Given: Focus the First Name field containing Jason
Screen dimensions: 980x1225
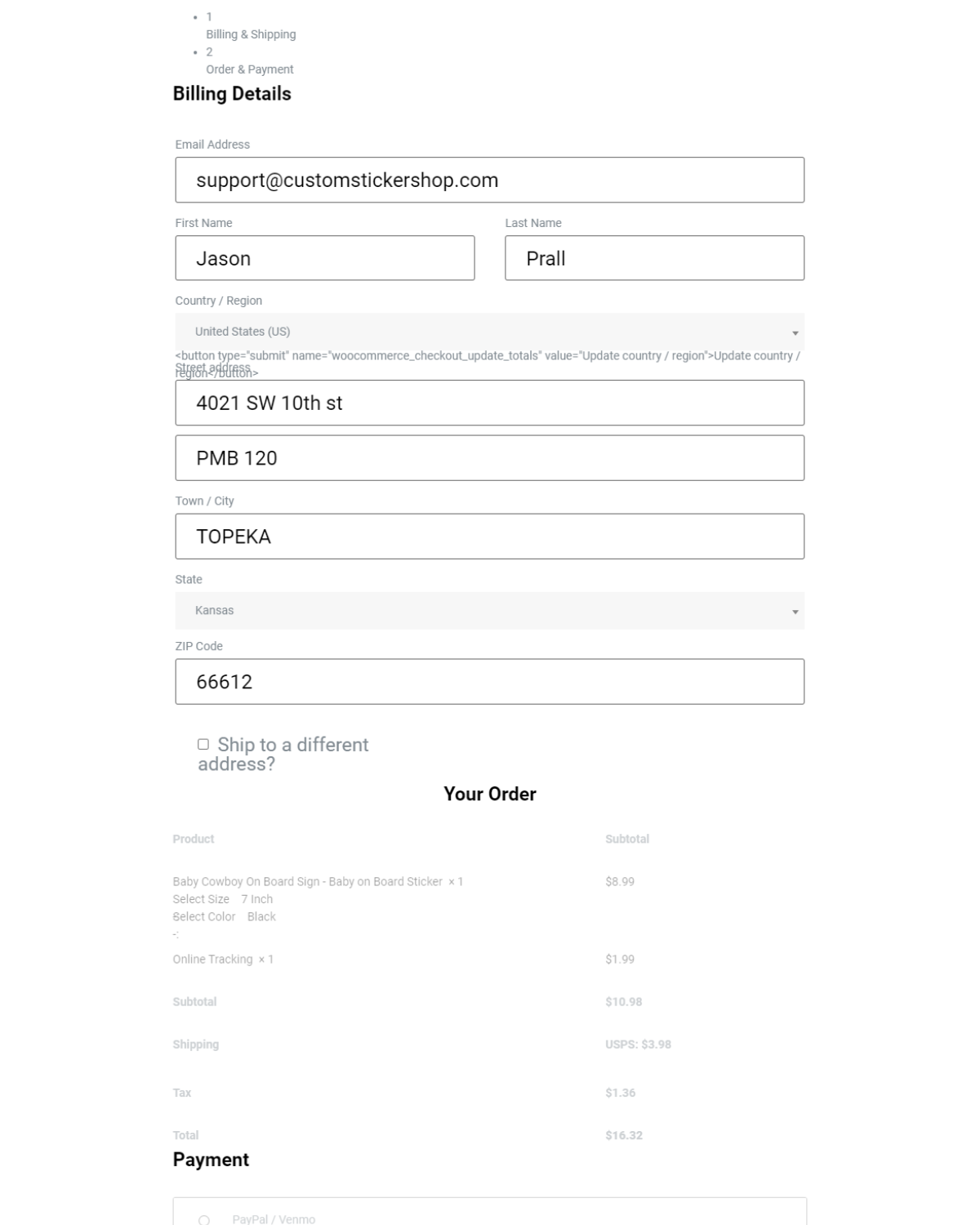Looking at the screenshot, I should click(x=324, y=258).
